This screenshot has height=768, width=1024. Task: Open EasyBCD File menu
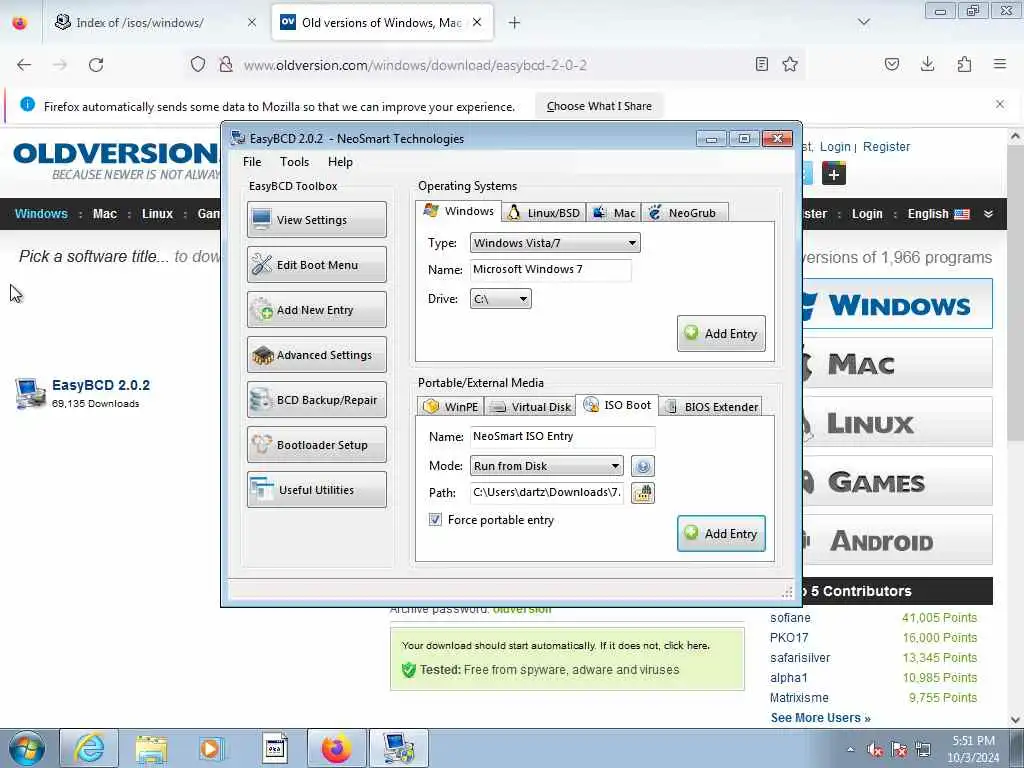click(x=252, y=162)
